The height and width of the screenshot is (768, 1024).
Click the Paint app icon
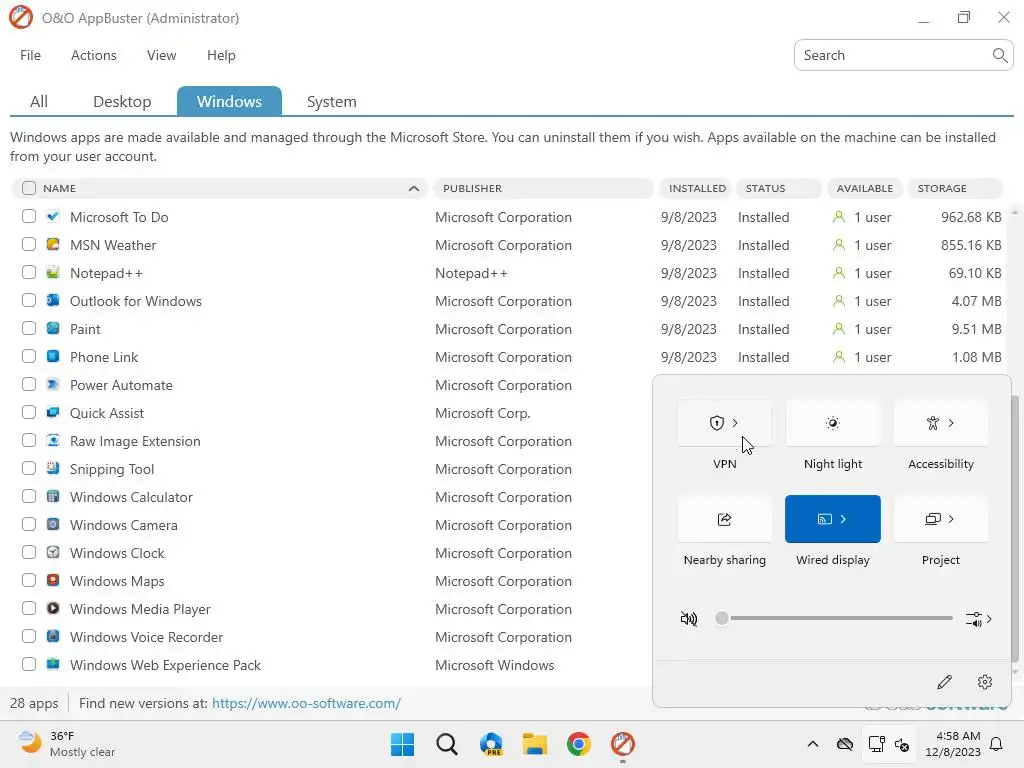tap(53, 328)
